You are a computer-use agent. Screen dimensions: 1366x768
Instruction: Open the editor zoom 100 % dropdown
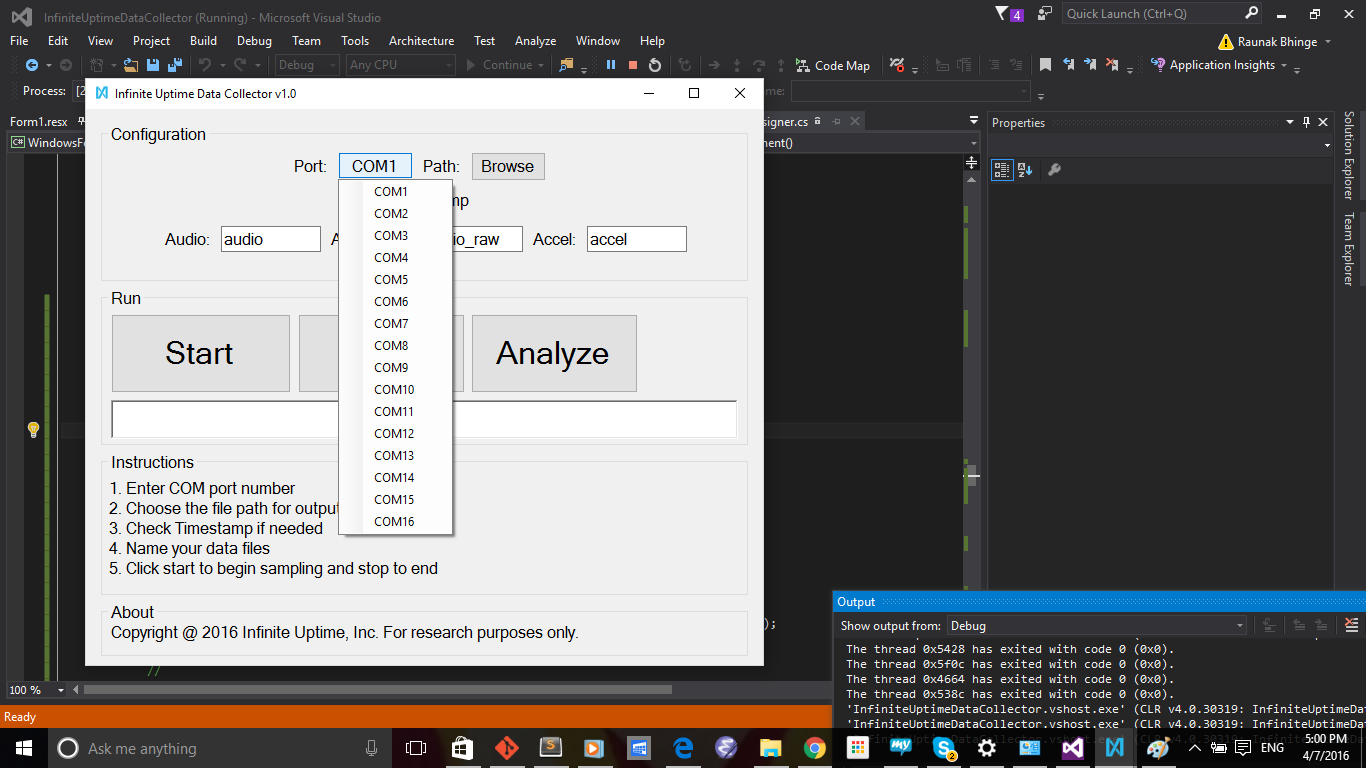point(61,690)
